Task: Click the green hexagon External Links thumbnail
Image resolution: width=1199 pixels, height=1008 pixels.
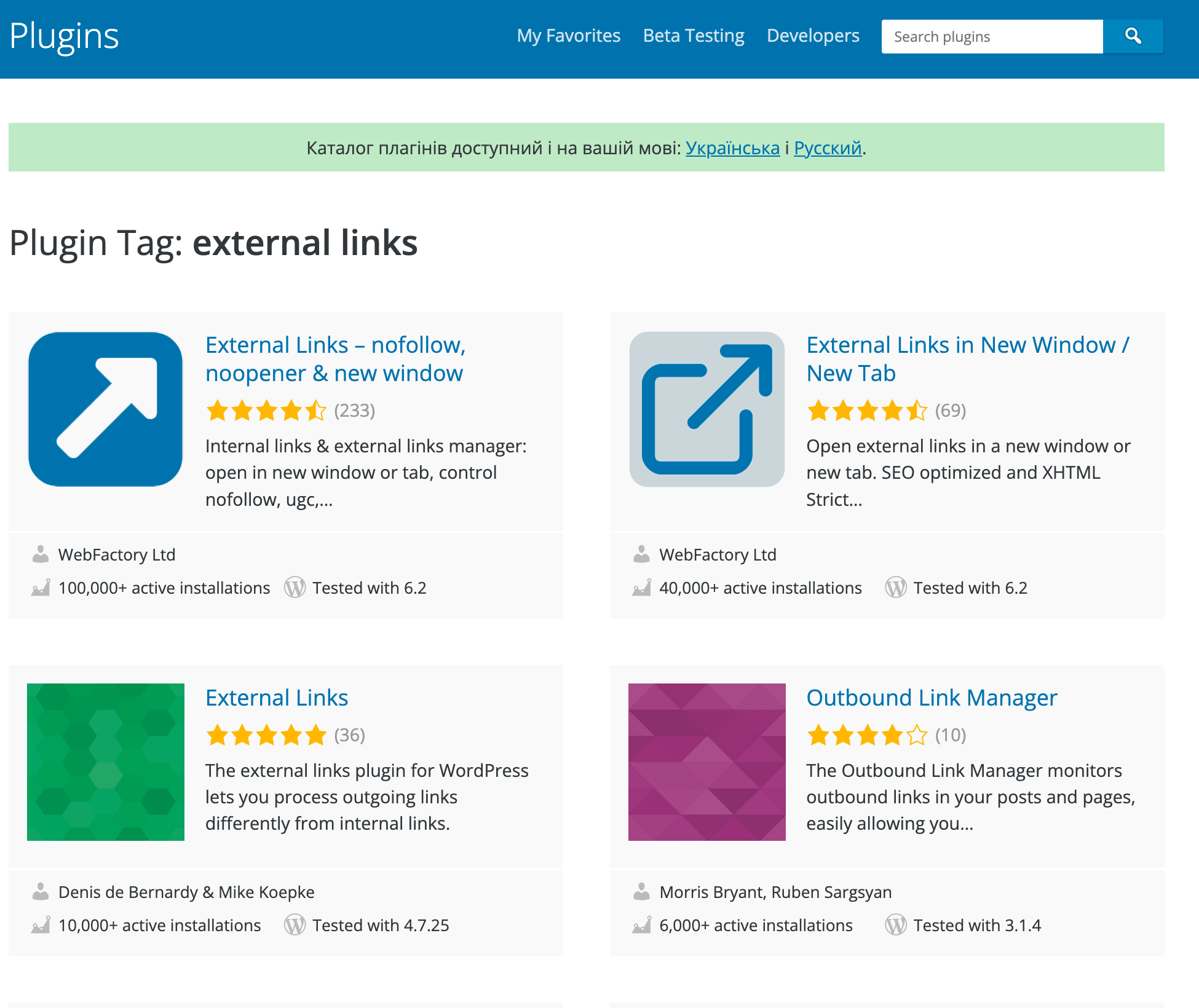Action: (x=106, y=762)
